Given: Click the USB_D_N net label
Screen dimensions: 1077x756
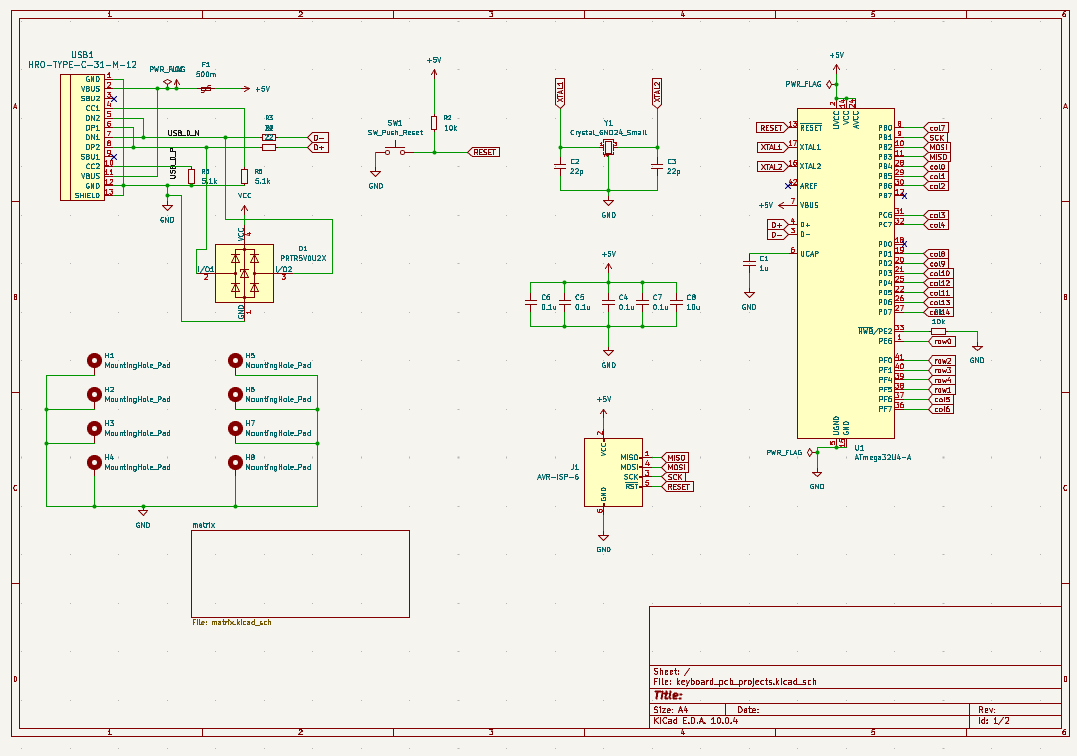Looking at the screenshot, I should (x=183, y=133).
